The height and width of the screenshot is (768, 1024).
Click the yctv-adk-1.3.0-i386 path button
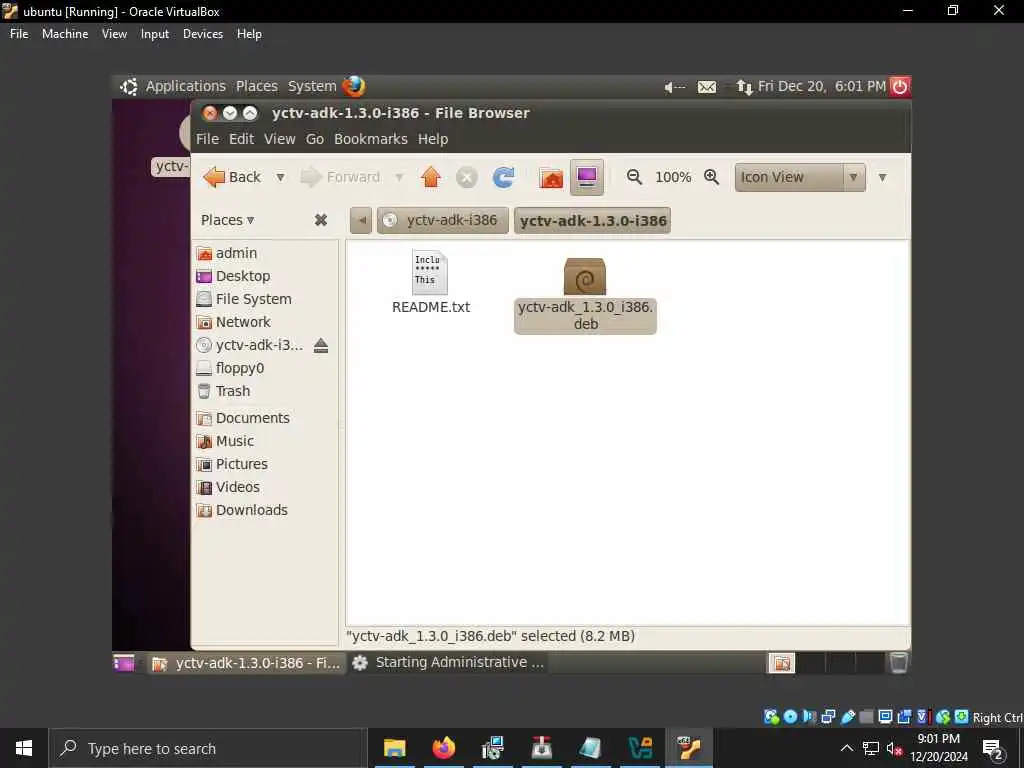pyautogui.click(x=592, y=220)
